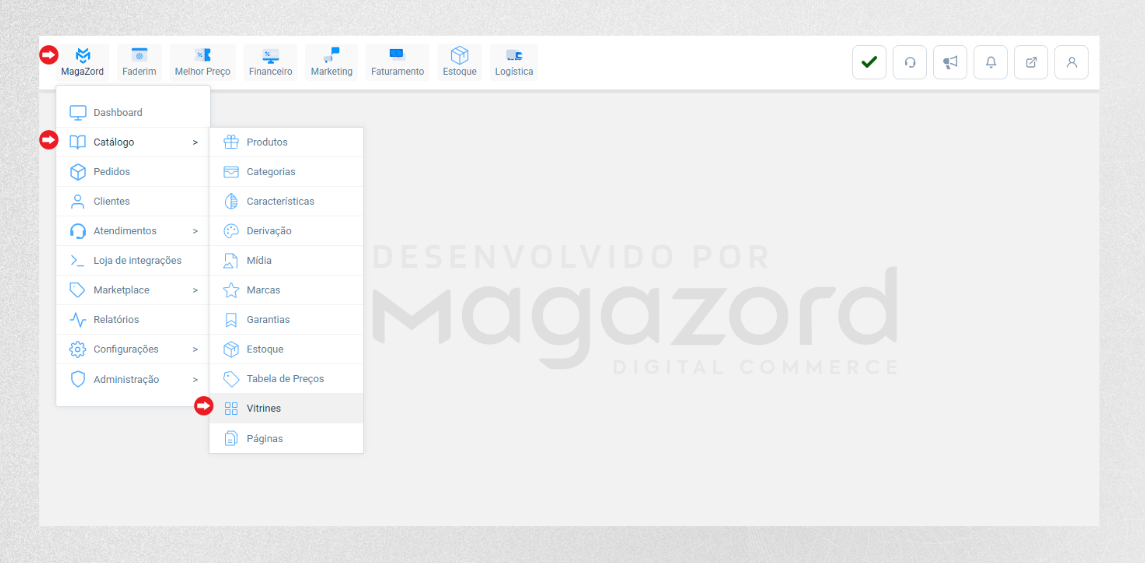The image size is (1145, 563).
Task: Click the Atendimentos menu label
Action: pos(125,231)
